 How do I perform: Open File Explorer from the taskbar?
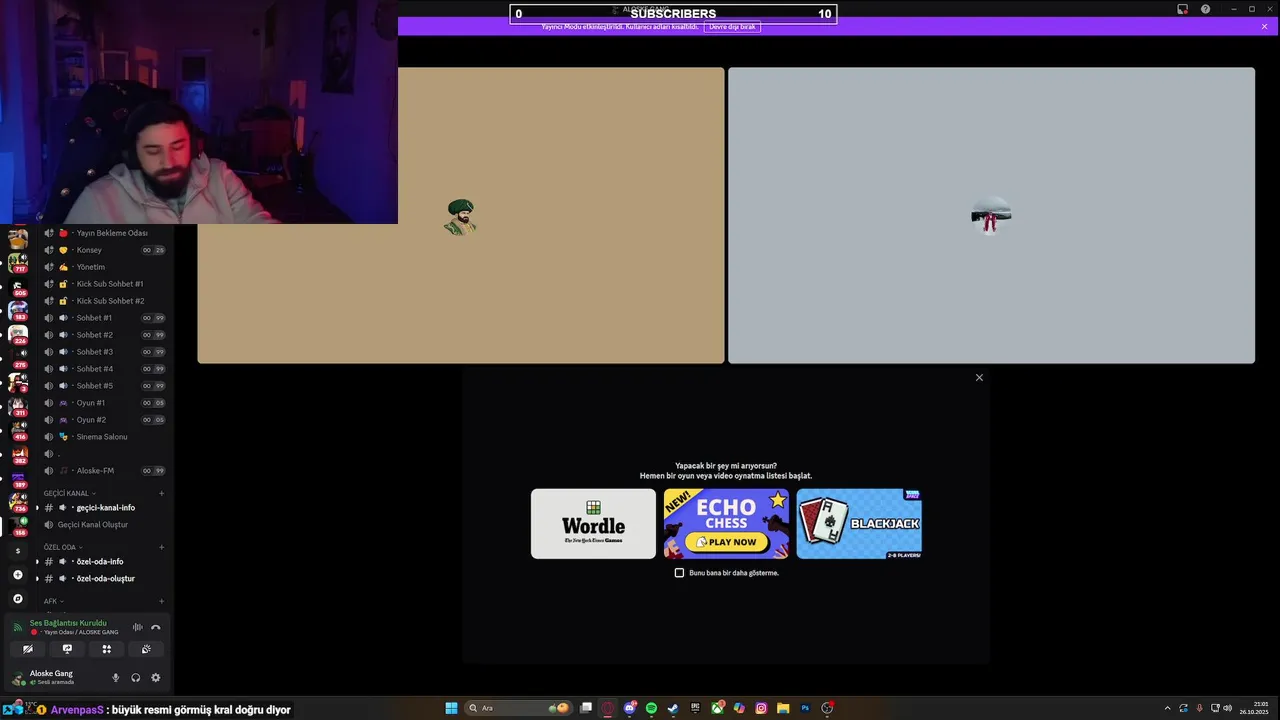783,708
